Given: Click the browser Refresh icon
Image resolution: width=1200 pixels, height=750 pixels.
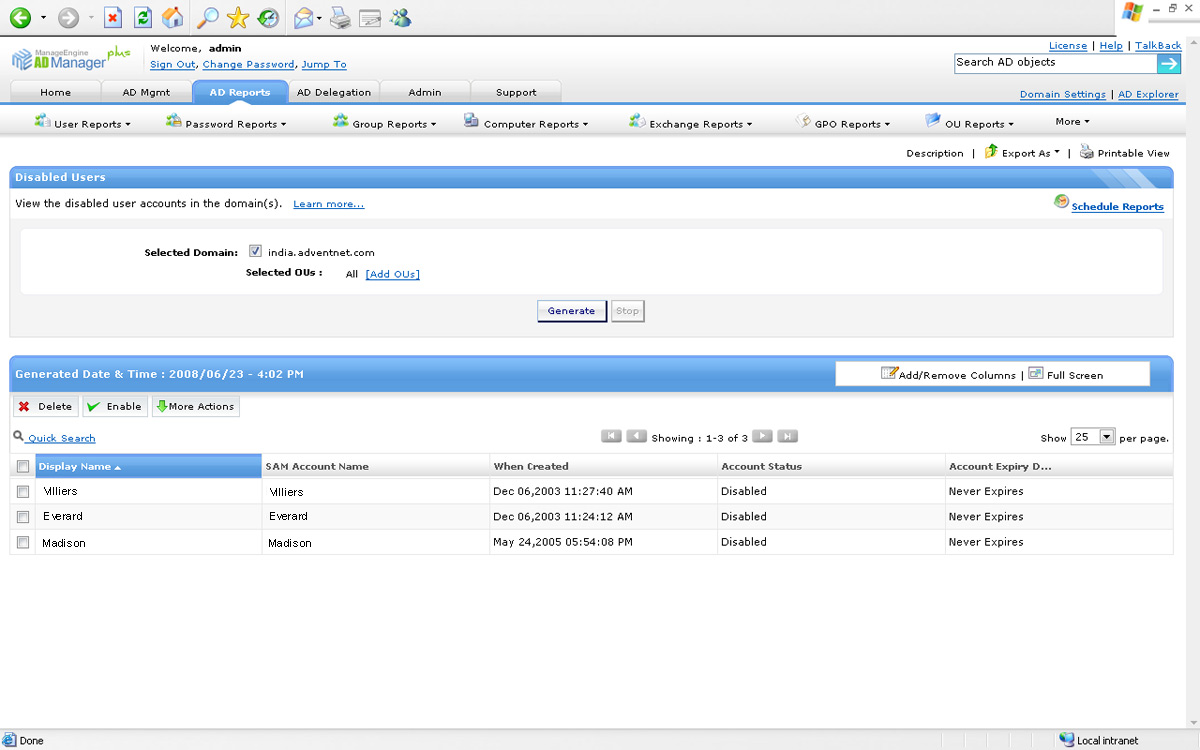Looking at the screenshot, I should [142, 18].
